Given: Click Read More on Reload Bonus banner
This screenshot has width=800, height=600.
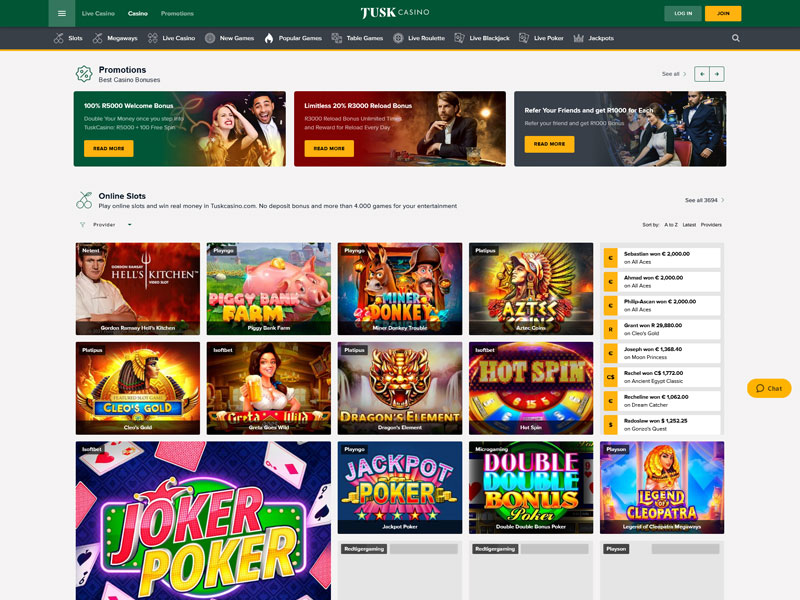Looking at the screenshot, I should (329, 148).
